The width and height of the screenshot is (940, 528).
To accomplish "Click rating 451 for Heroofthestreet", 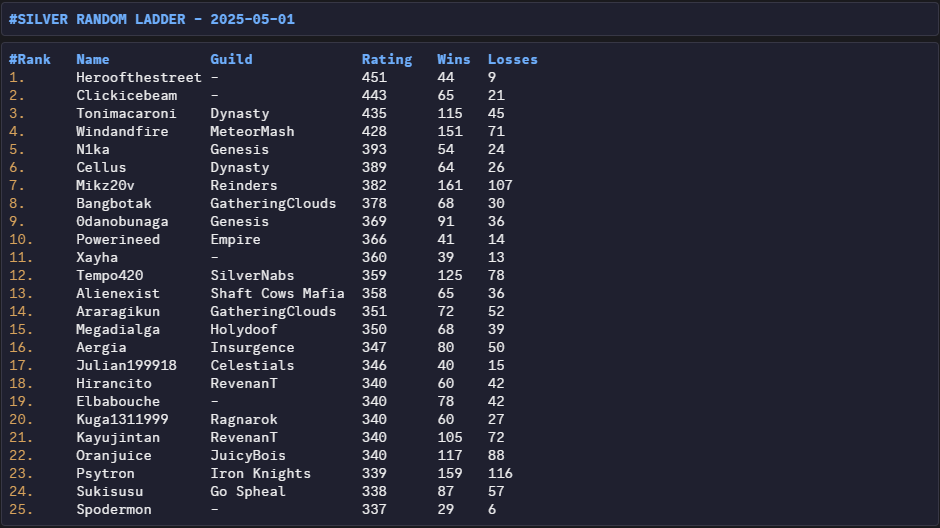I will pyautogui.click(x=374, y=77).
